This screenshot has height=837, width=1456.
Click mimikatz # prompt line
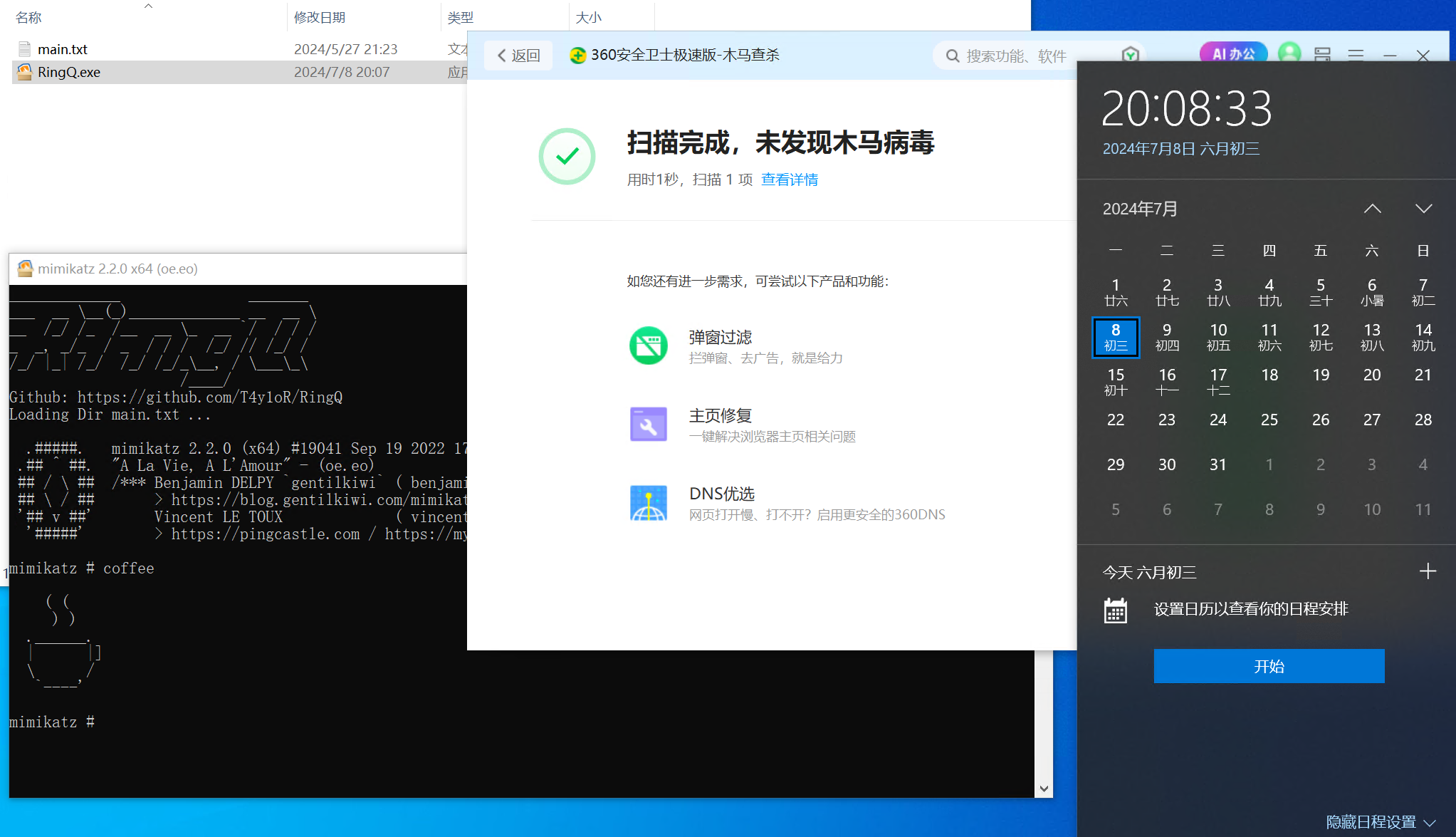(52, 722)
